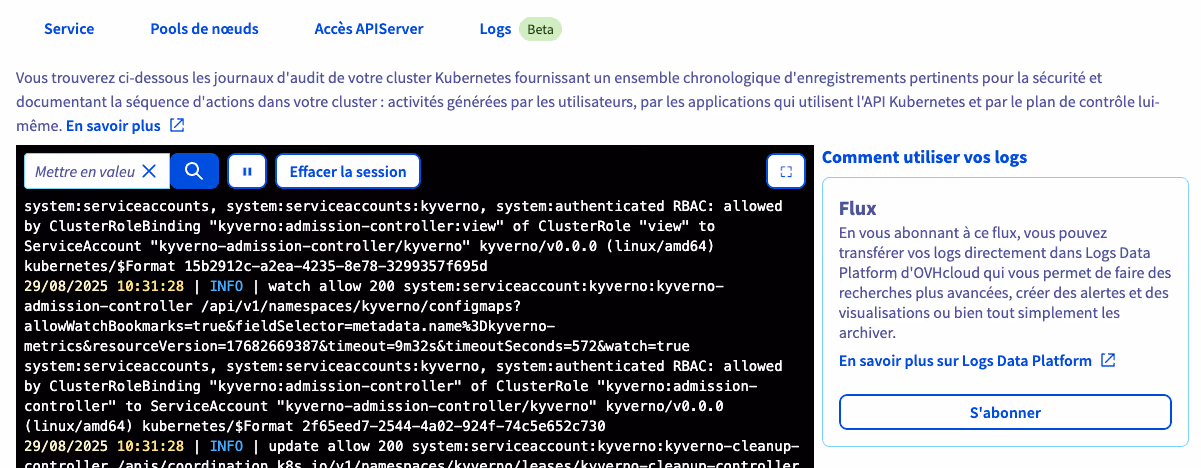Click external link icon beside first En savoir plus
The image size is (1201, 468).
pos(177,126)
